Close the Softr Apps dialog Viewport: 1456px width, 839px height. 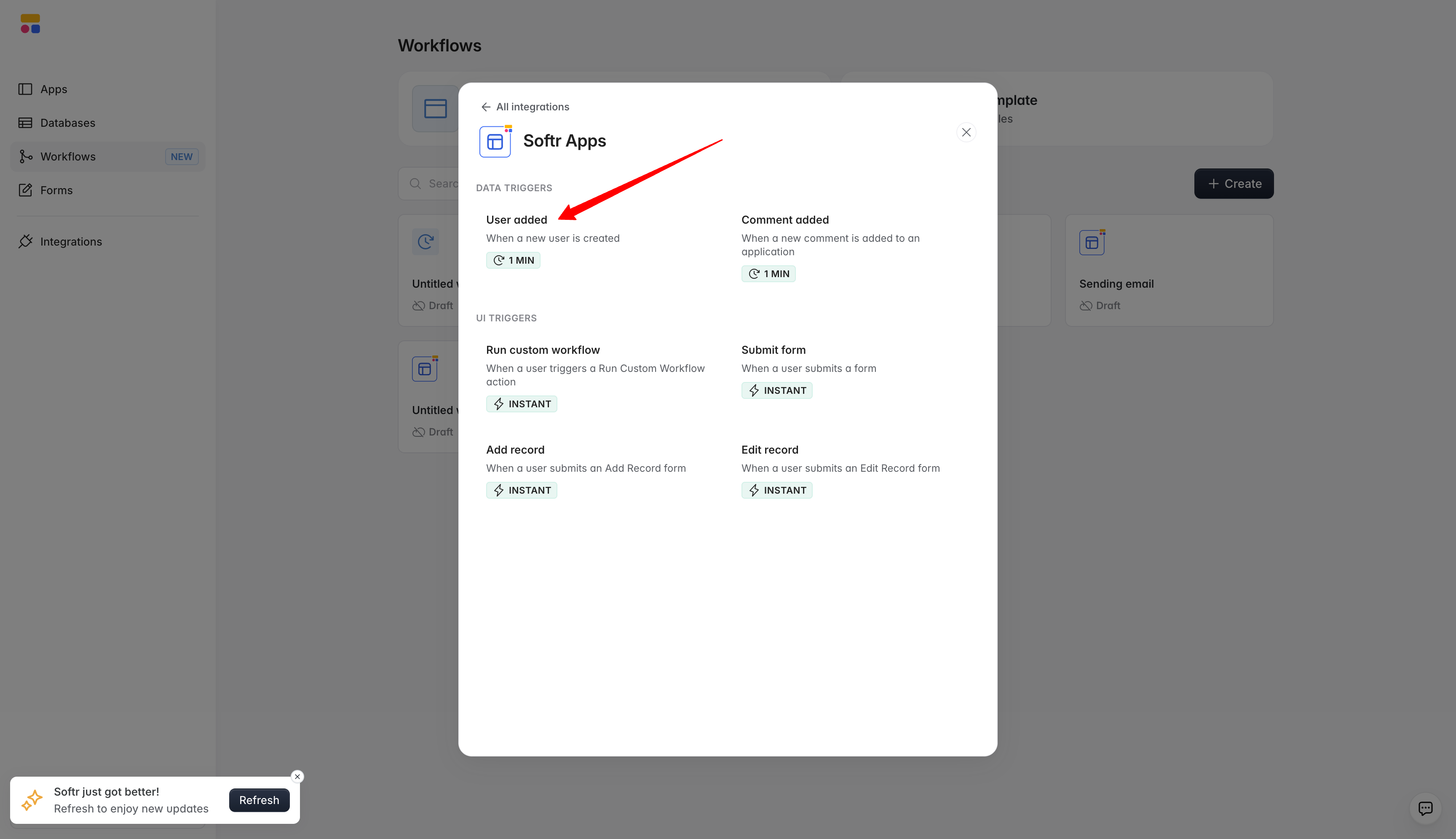tap(966, 133)
